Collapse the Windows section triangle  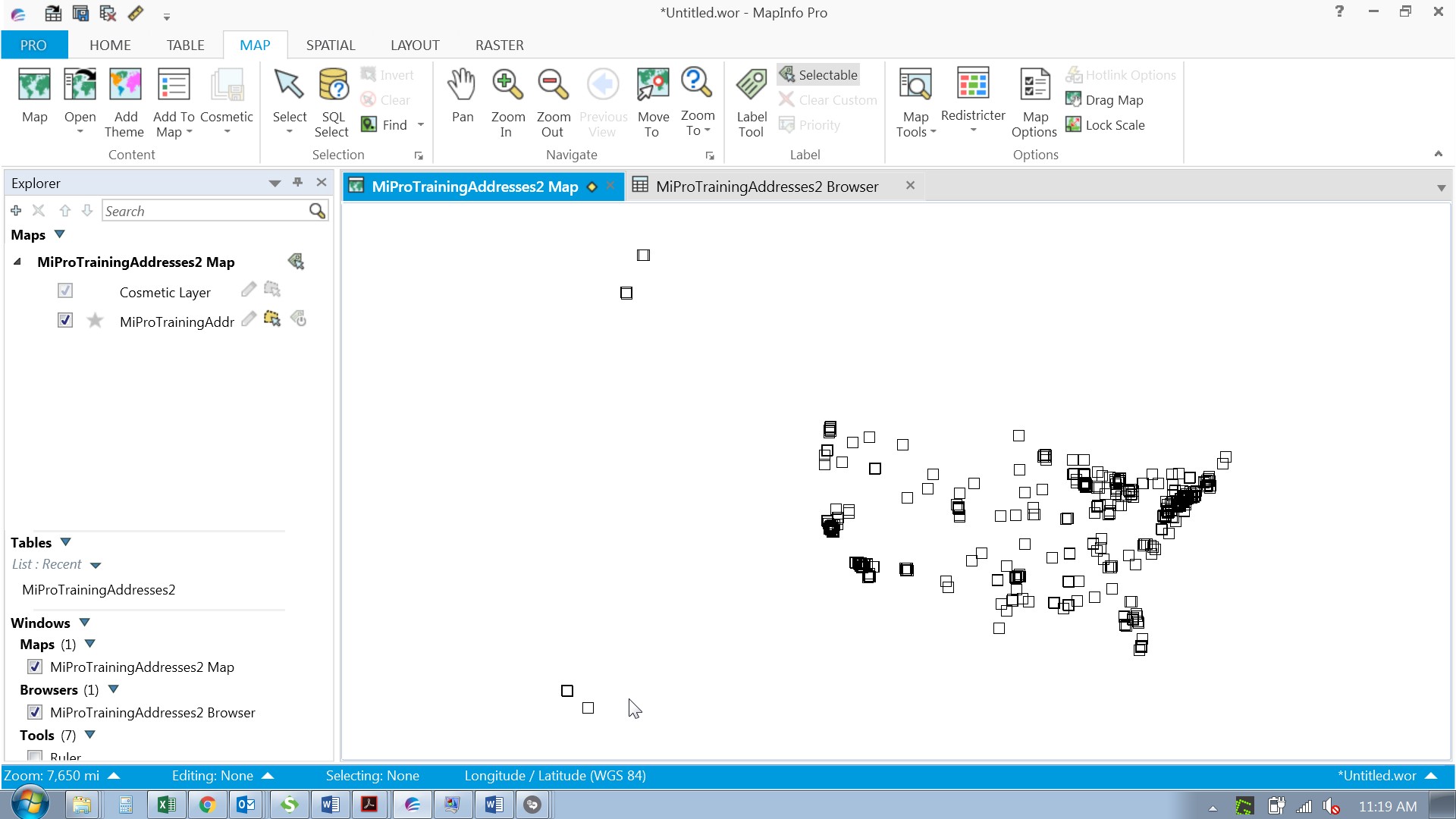(85, 623)
